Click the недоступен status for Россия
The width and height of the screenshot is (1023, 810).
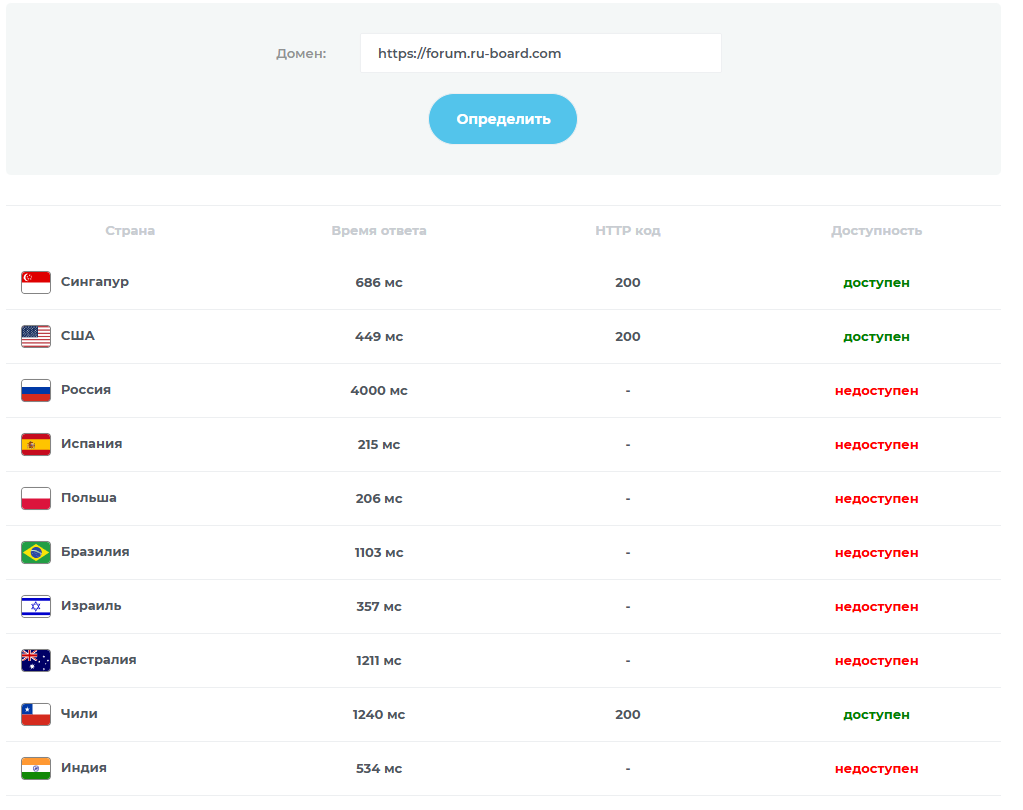876,391
